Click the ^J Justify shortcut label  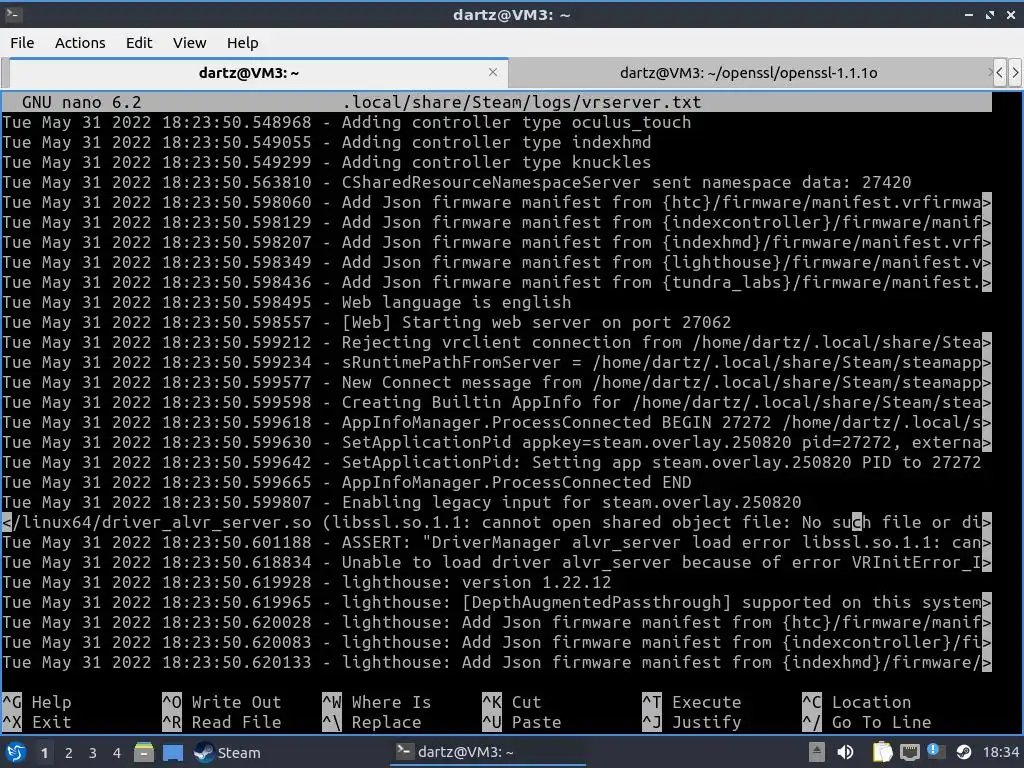pos(692,722)
